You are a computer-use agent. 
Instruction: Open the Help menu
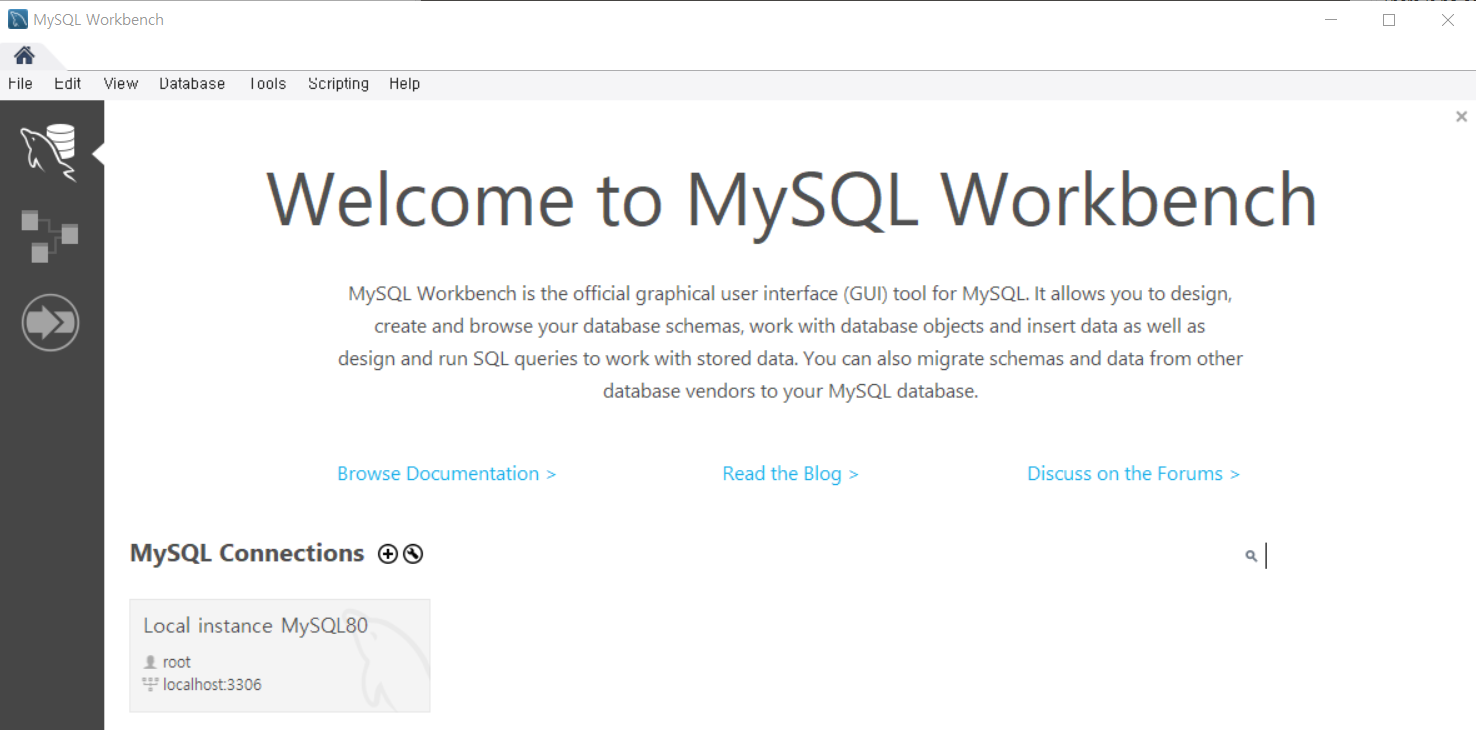pos(404,84)
